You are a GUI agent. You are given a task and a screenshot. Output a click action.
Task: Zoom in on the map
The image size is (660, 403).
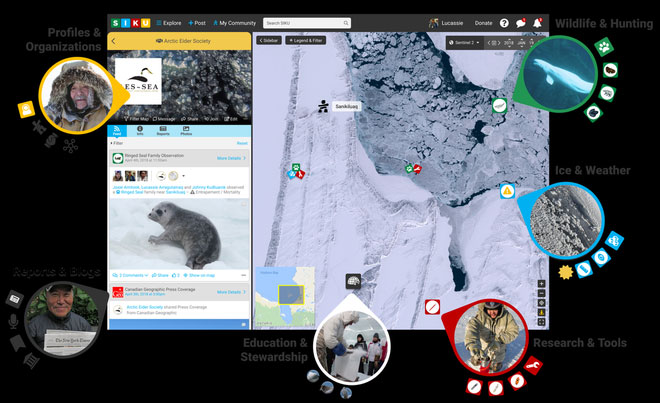click(x=541, y=284)
